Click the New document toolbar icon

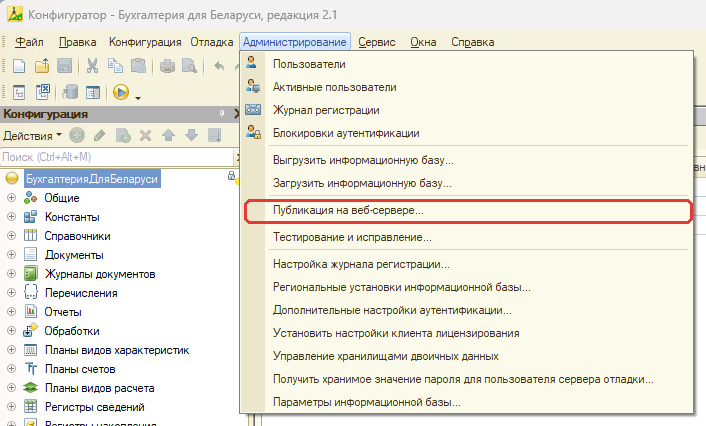(19, 66)
